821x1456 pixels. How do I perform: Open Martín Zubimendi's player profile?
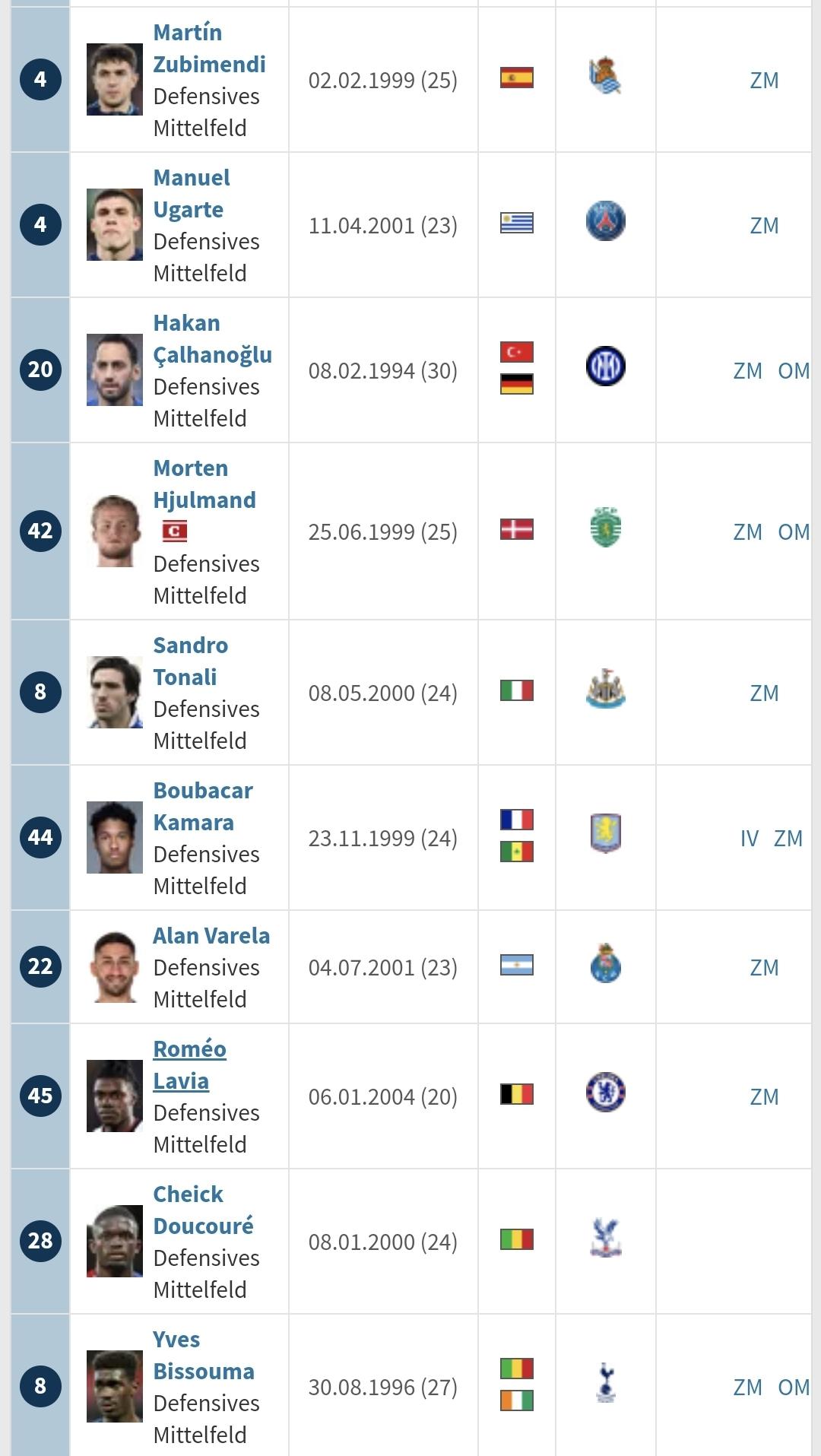coord(209,48)
